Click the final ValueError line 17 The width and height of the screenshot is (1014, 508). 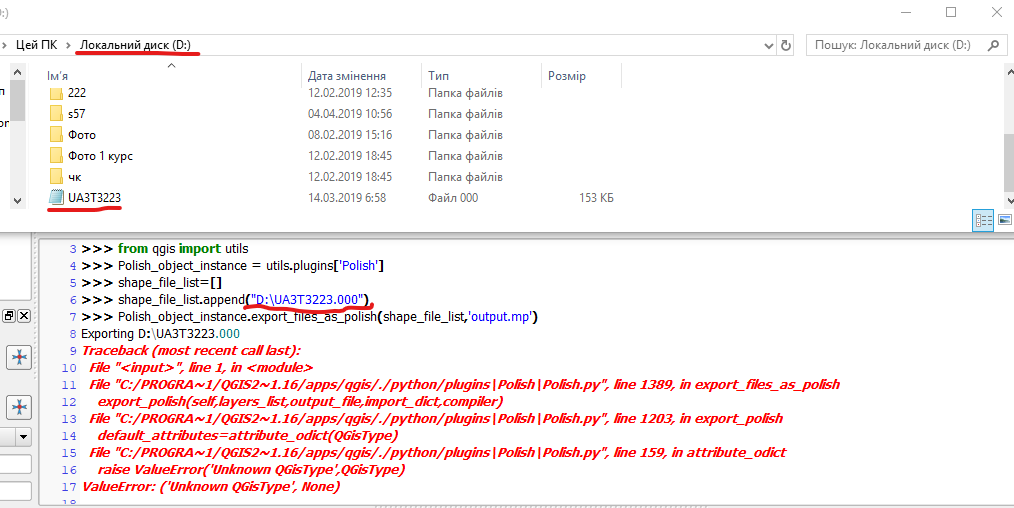pyautogui.click(x=211, y=487)
